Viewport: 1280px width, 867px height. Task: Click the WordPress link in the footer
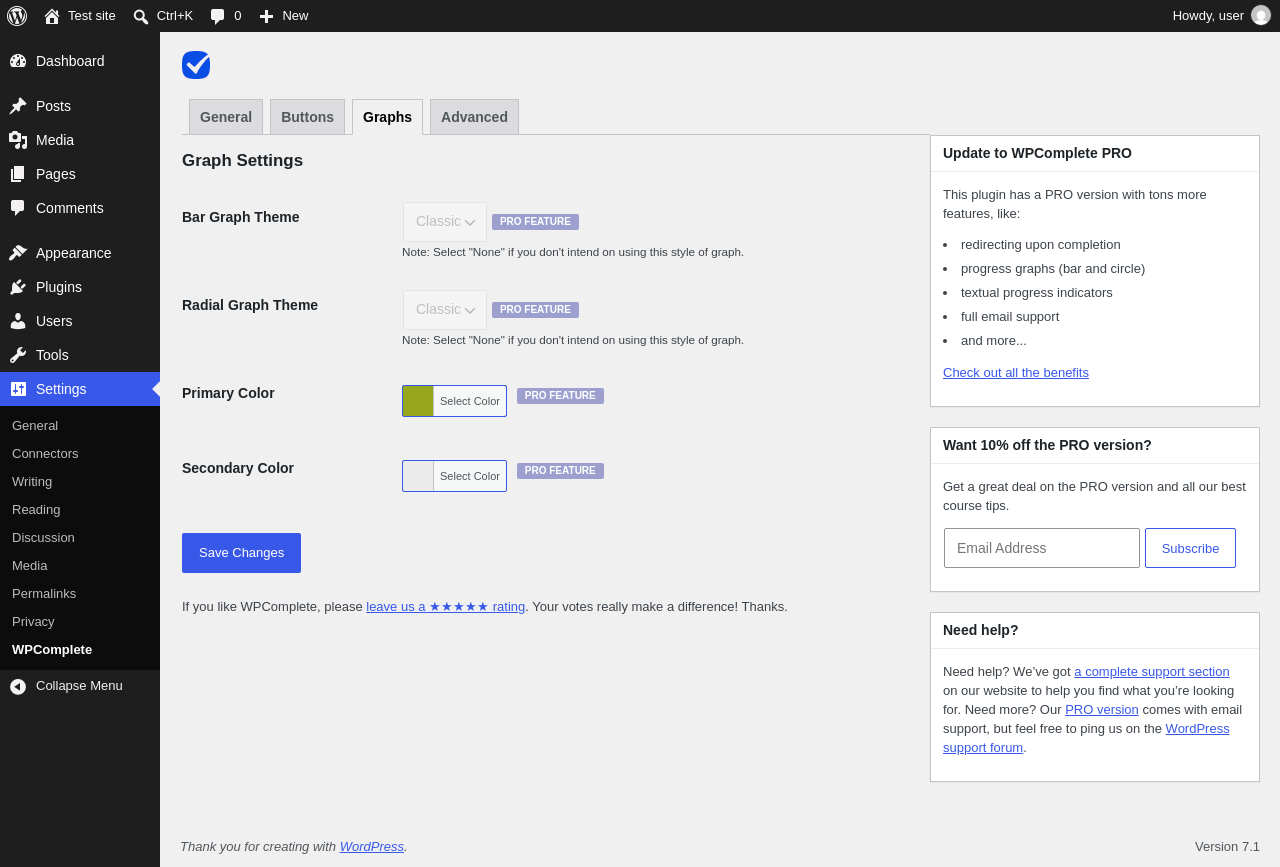(x=372, y=847)
